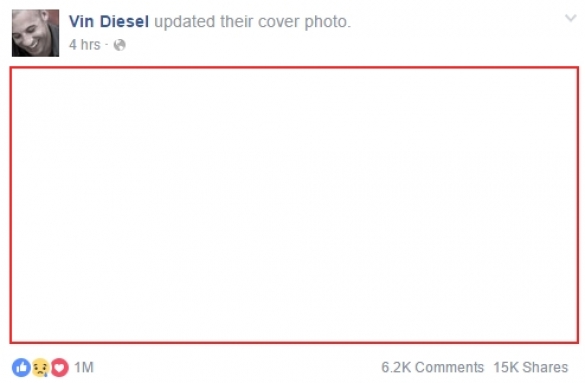This screenshot has height=383, width=585.
Task: Click the blue thumbs-up Like reaction icon
Action: (x=21, y=367)
